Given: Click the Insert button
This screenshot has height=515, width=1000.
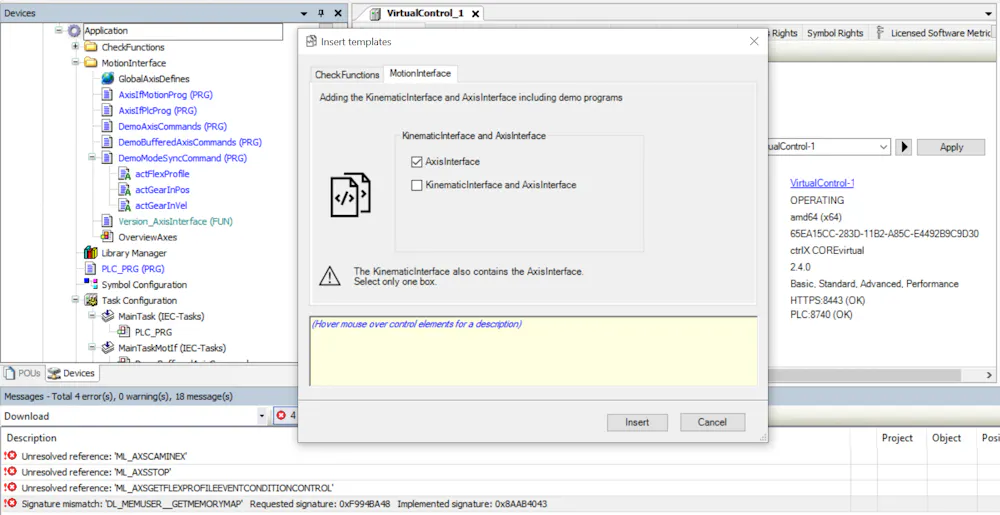Looking at the screenshot, I should click(x=637, y=422).
